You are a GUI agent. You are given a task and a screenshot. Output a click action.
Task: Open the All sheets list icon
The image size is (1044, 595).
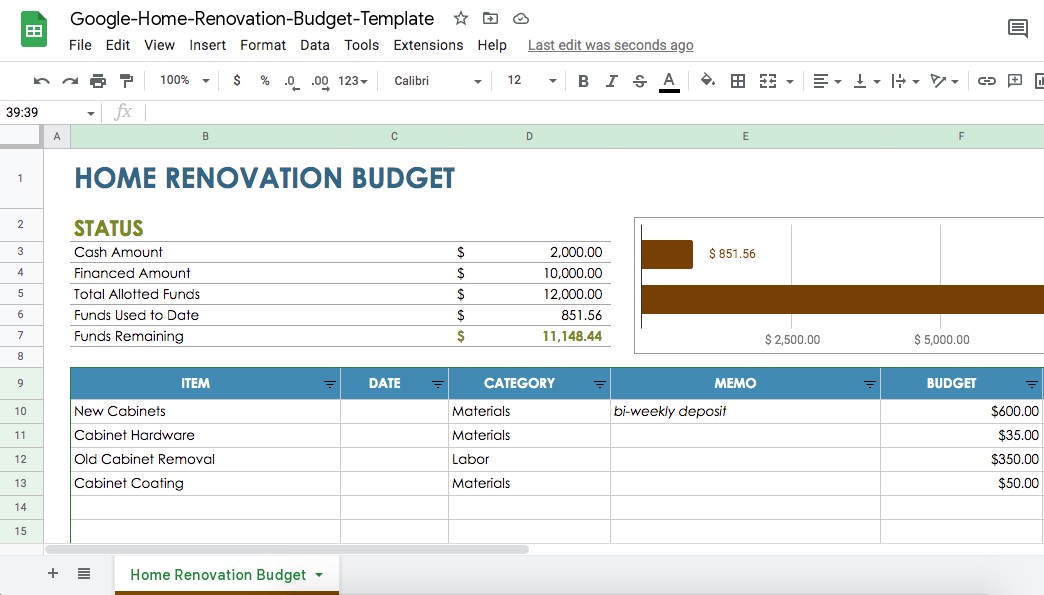84,573
